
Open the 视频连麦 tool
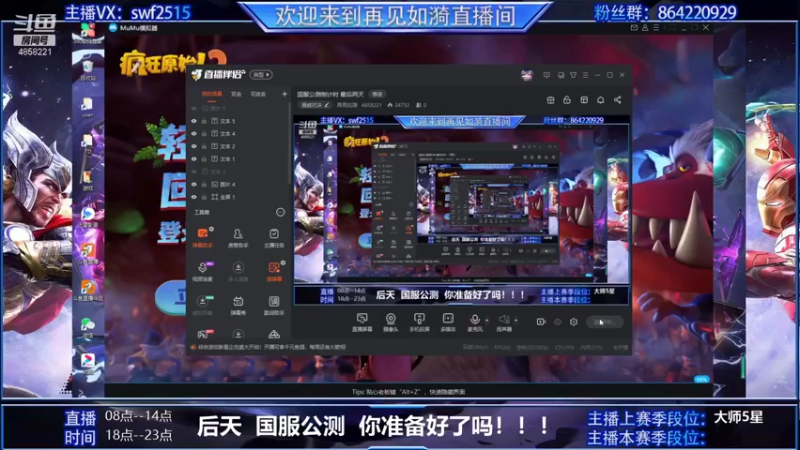coord(203,271)
